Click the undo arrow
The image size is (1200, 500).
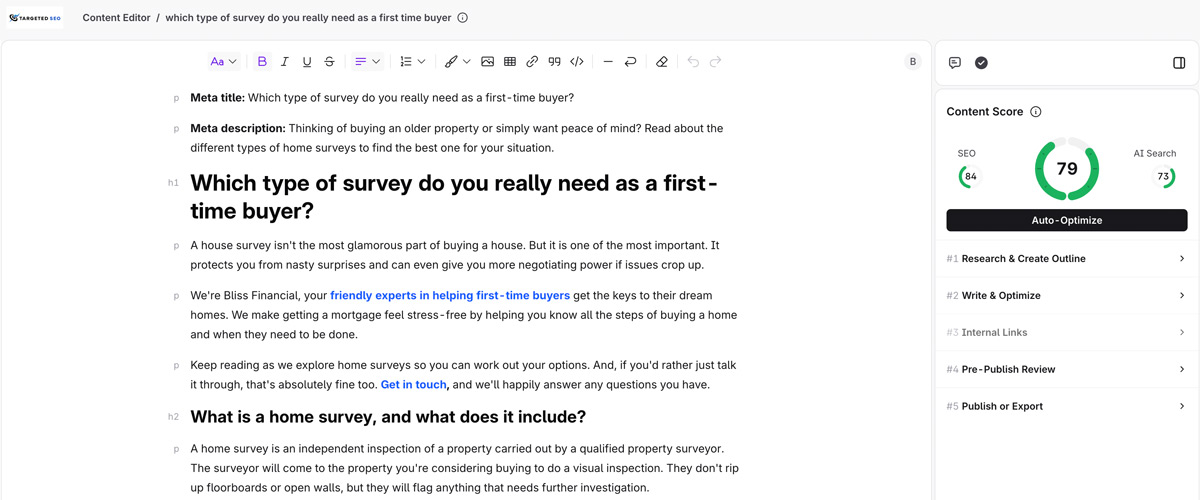click(x=693, y=62)
